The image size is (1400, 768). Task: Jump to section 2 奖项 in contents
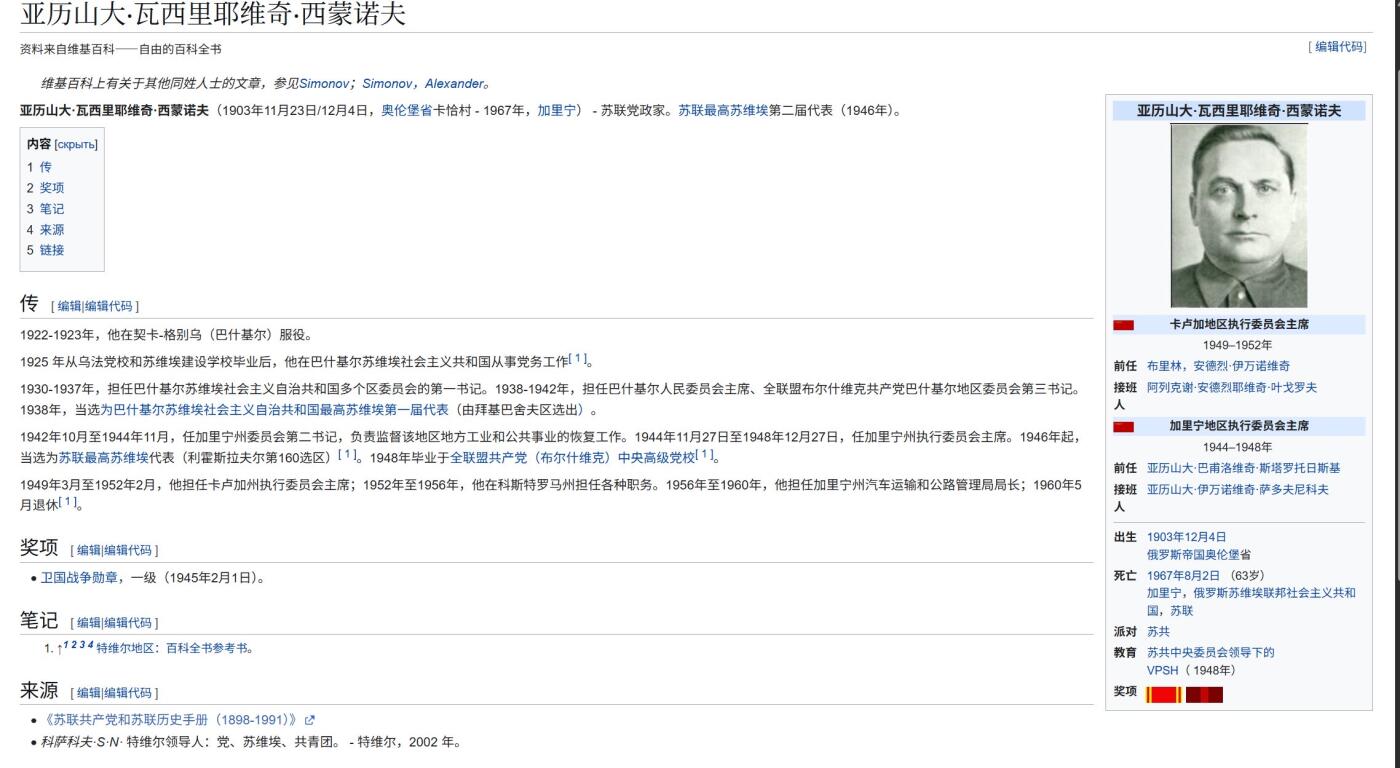pyautogui.click(x=46, y=188)
